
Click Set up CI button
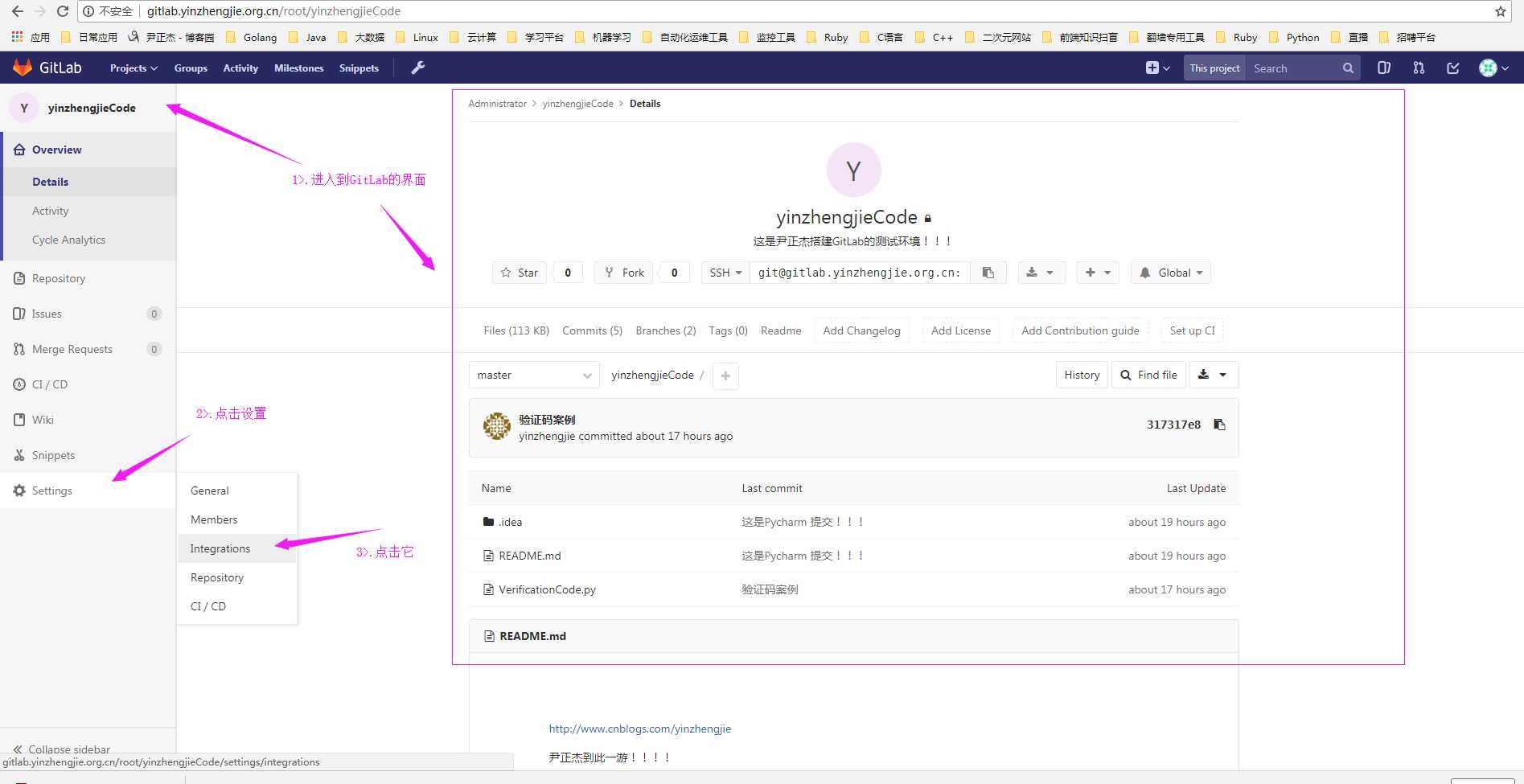coord(1192,330)
